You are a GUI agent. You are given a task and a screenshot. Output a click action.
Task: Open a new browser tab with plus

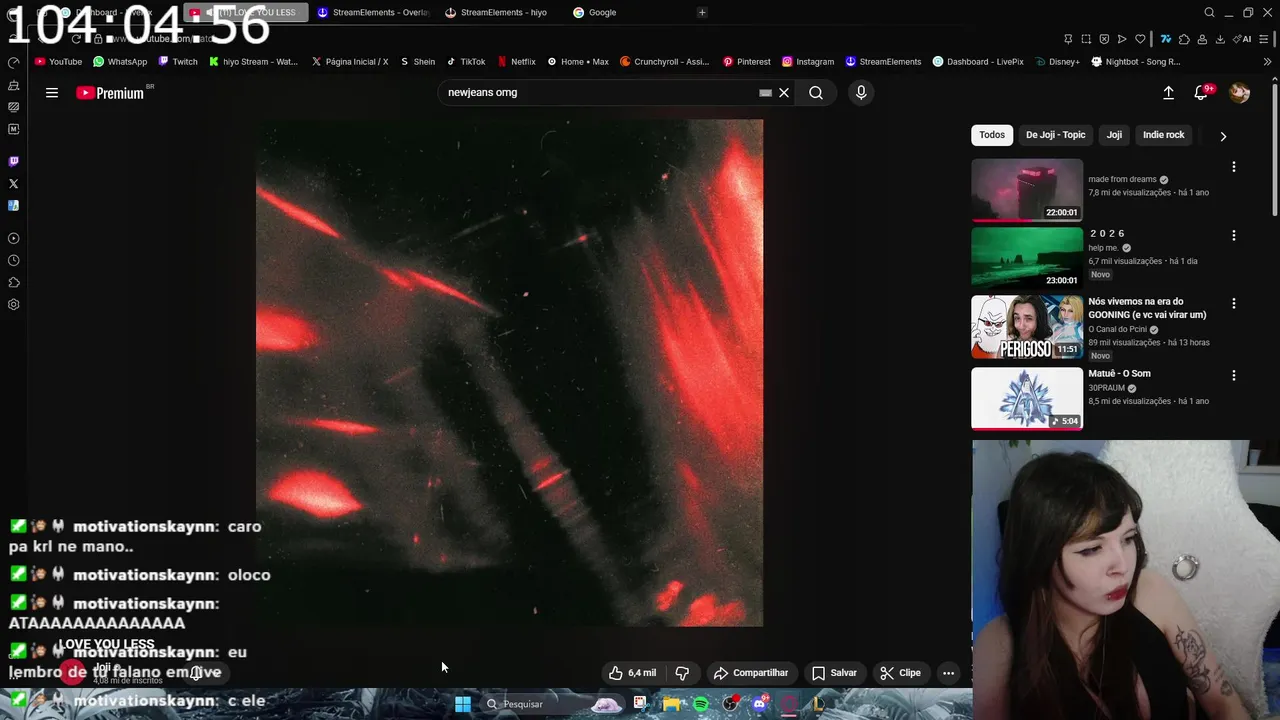click(x=702, y=12)
